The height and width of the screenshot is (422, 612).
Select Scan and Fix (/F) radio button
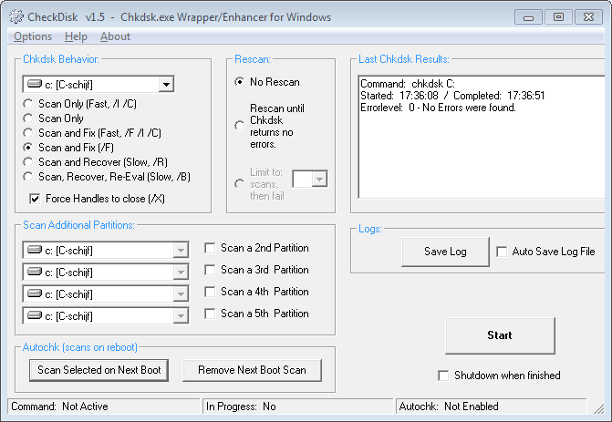pyautogui.click(x=28, y=148)
